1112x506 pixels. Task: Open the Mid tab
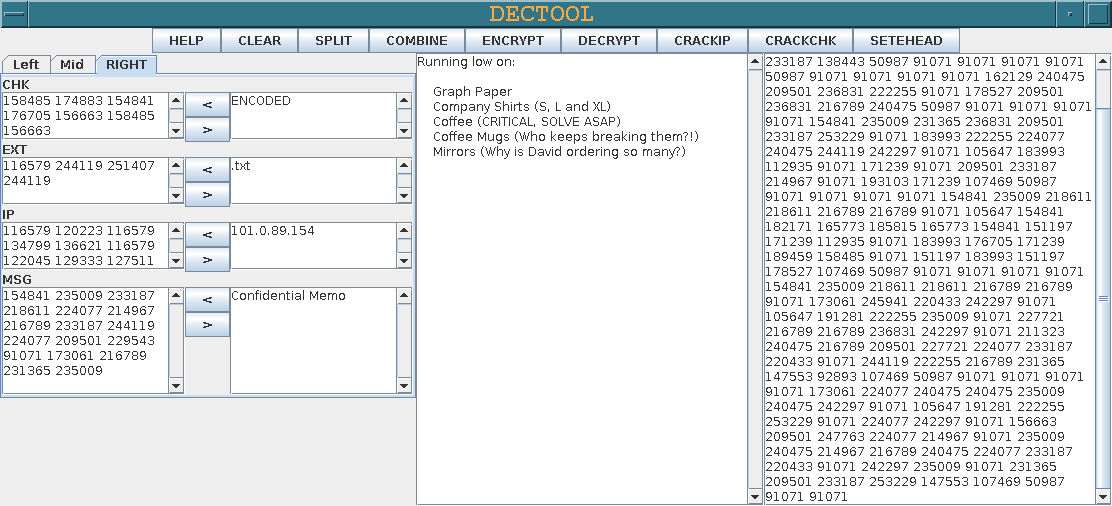click(x=72, y=65)
